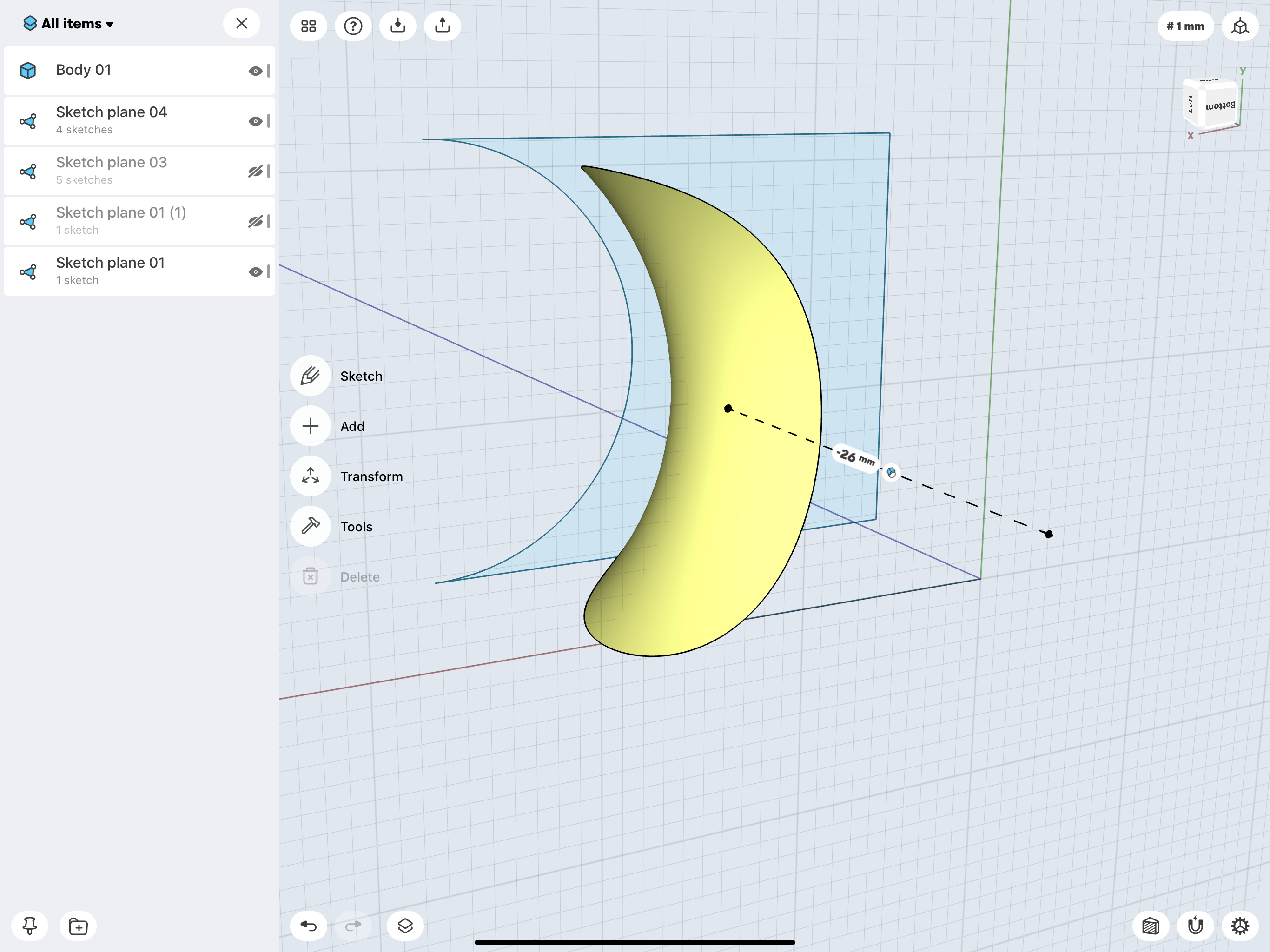Open the Transform tools
Viewport: 1270px width, 952px height.
310,476
